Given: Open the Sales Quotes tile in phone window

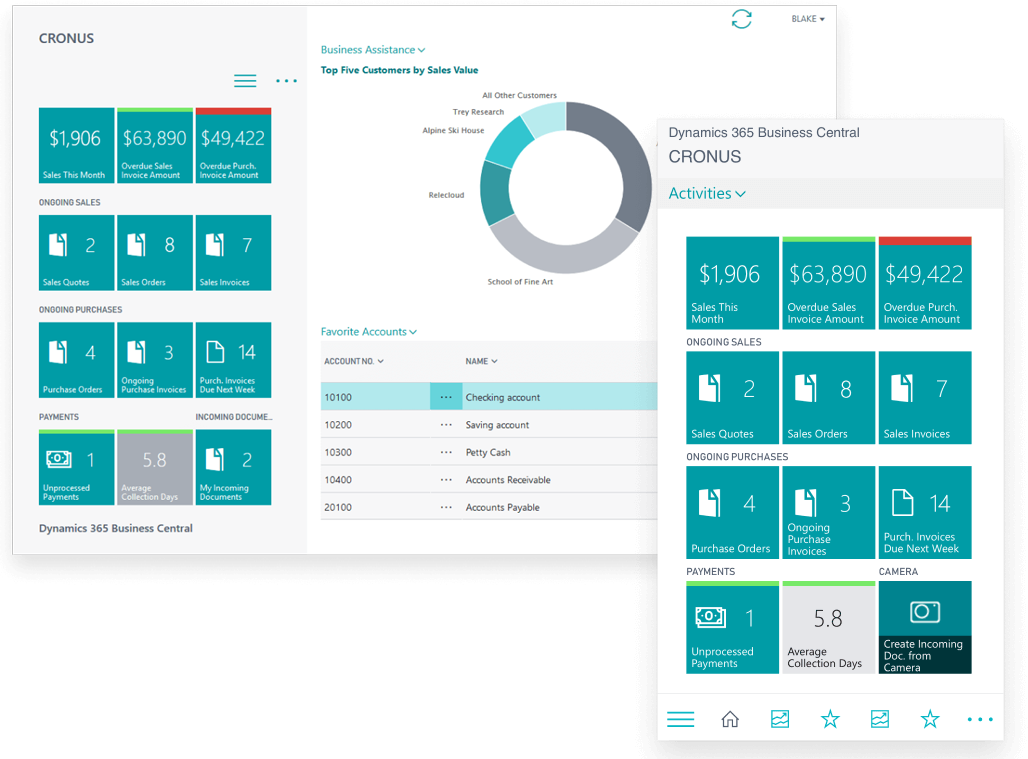Looking at the screenshot, I should click(732, 398).
